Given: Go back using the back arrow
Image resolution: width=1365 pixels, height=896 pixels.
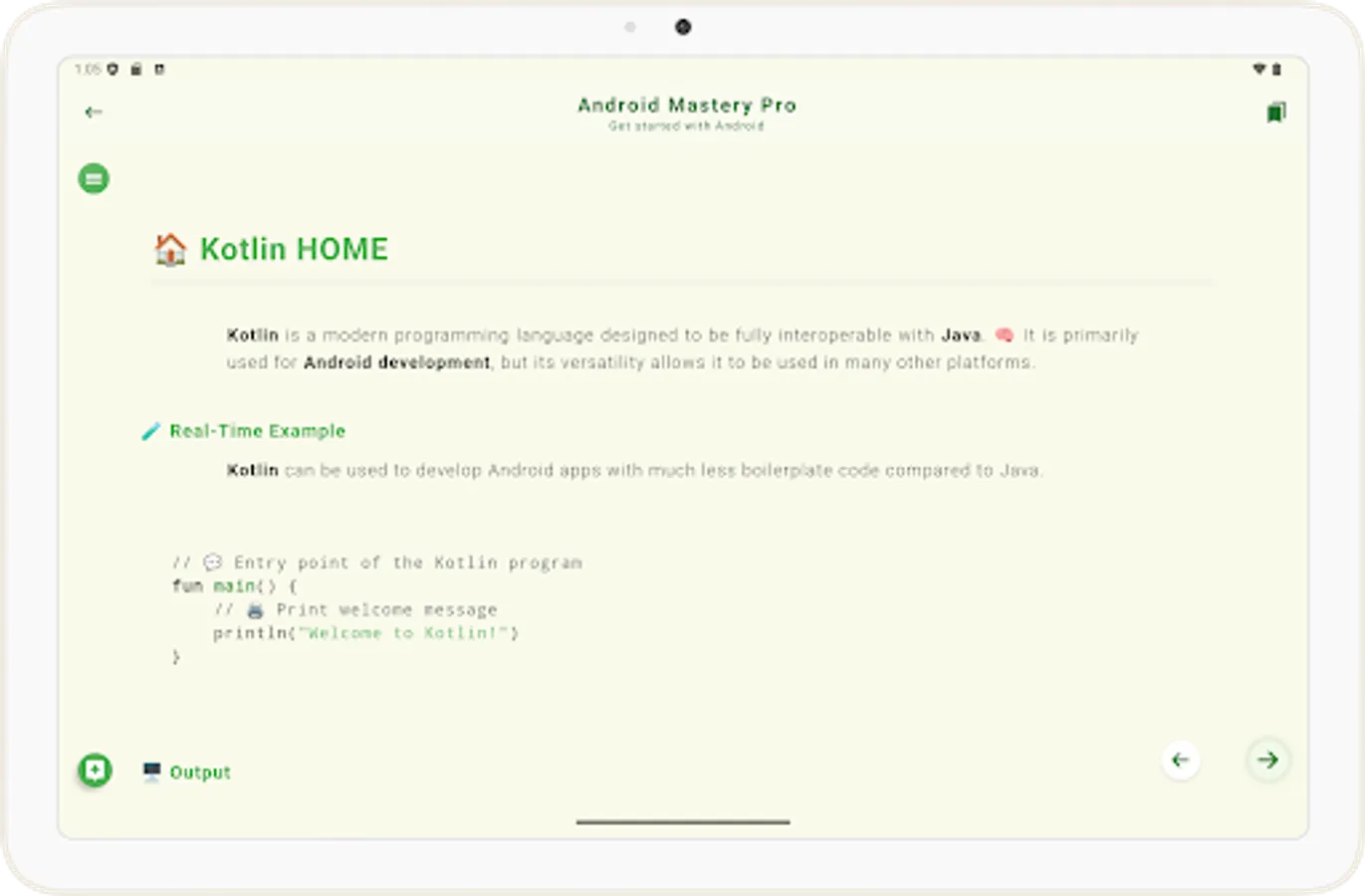Looking at the screenshot, I should coord(94,112).
